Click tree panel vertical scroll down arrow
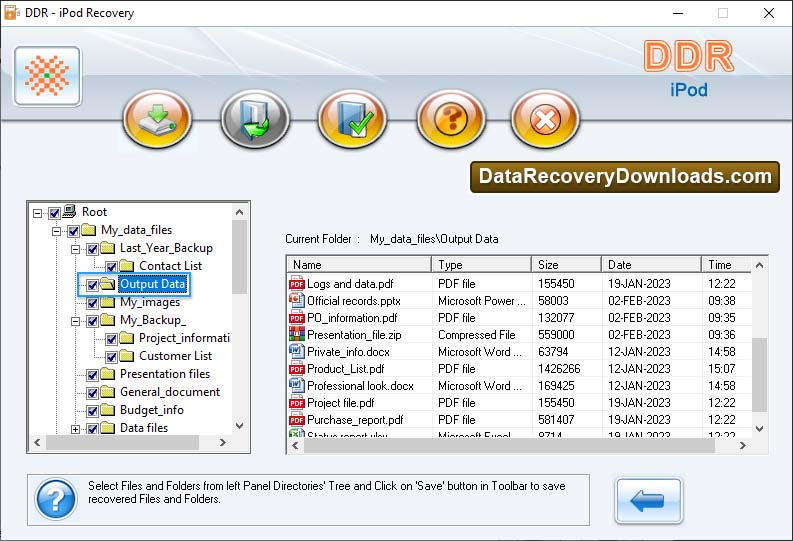793x541 pixels. point(240,426)
